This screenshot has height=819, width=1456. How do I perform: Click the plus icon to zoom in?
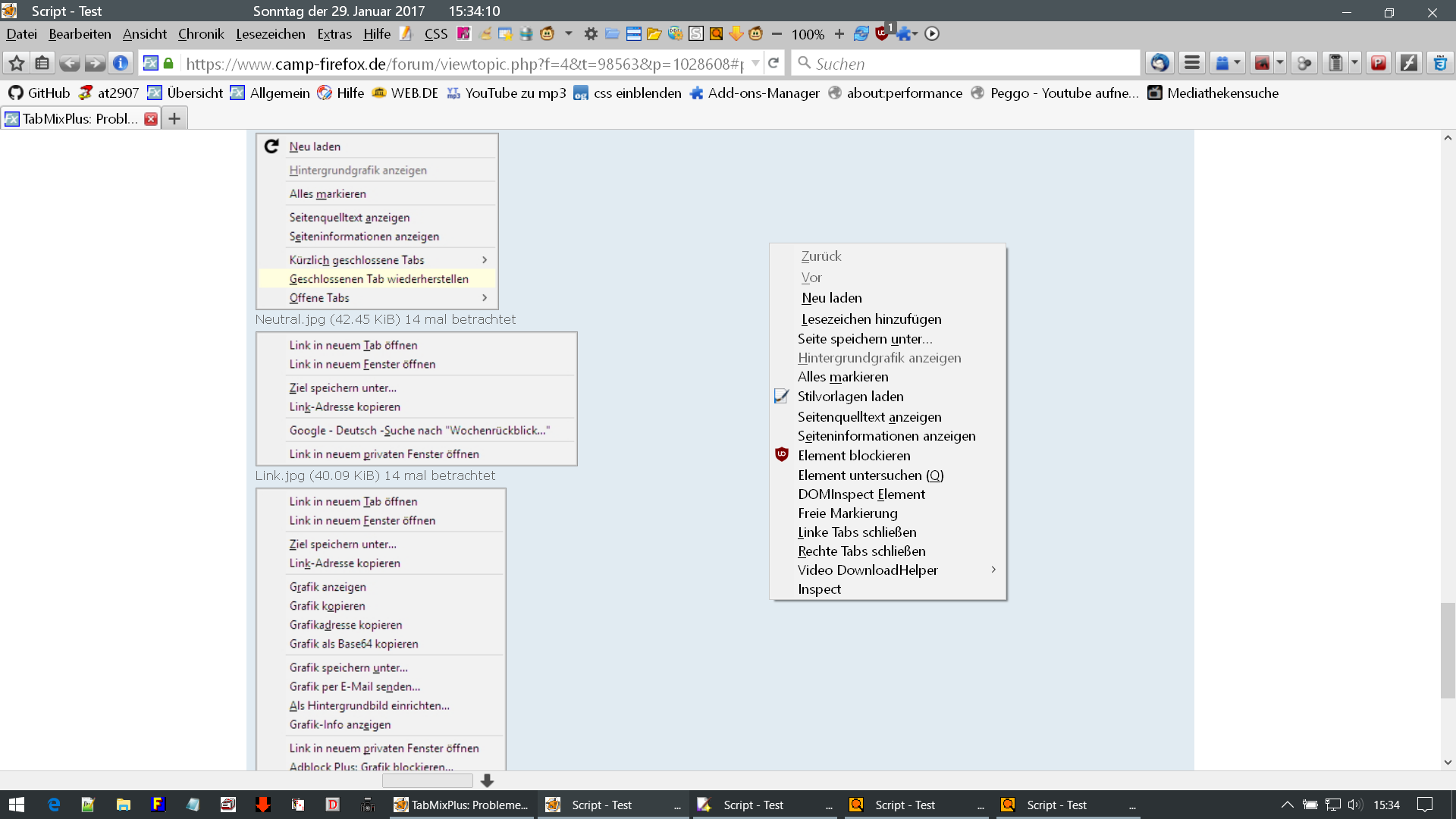pos(839,33)
